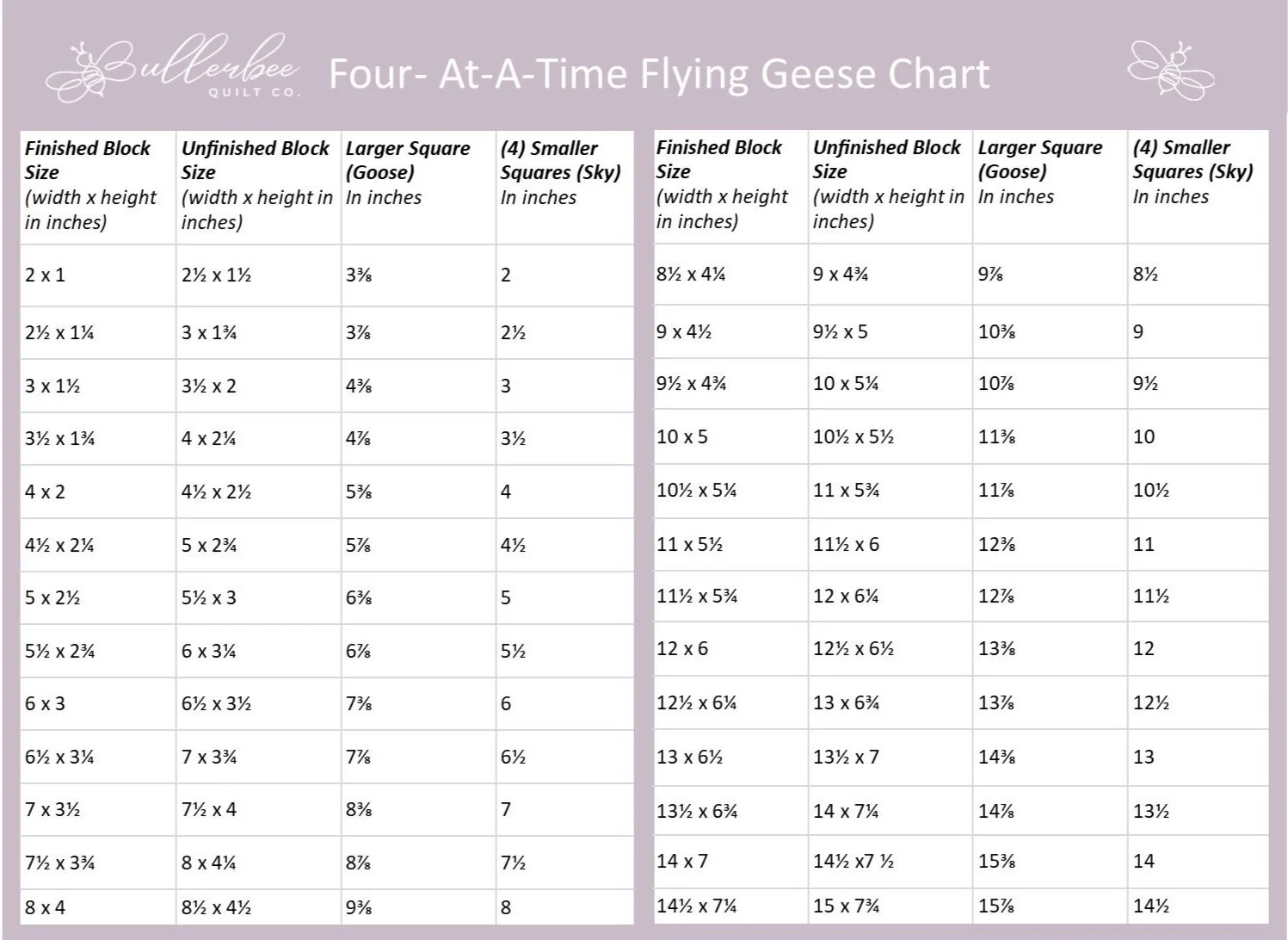Screen dimensions: 1288x940
Task: Click the 6½ x 3½ unfinished size cell
Action: click(x=258, y=704)
